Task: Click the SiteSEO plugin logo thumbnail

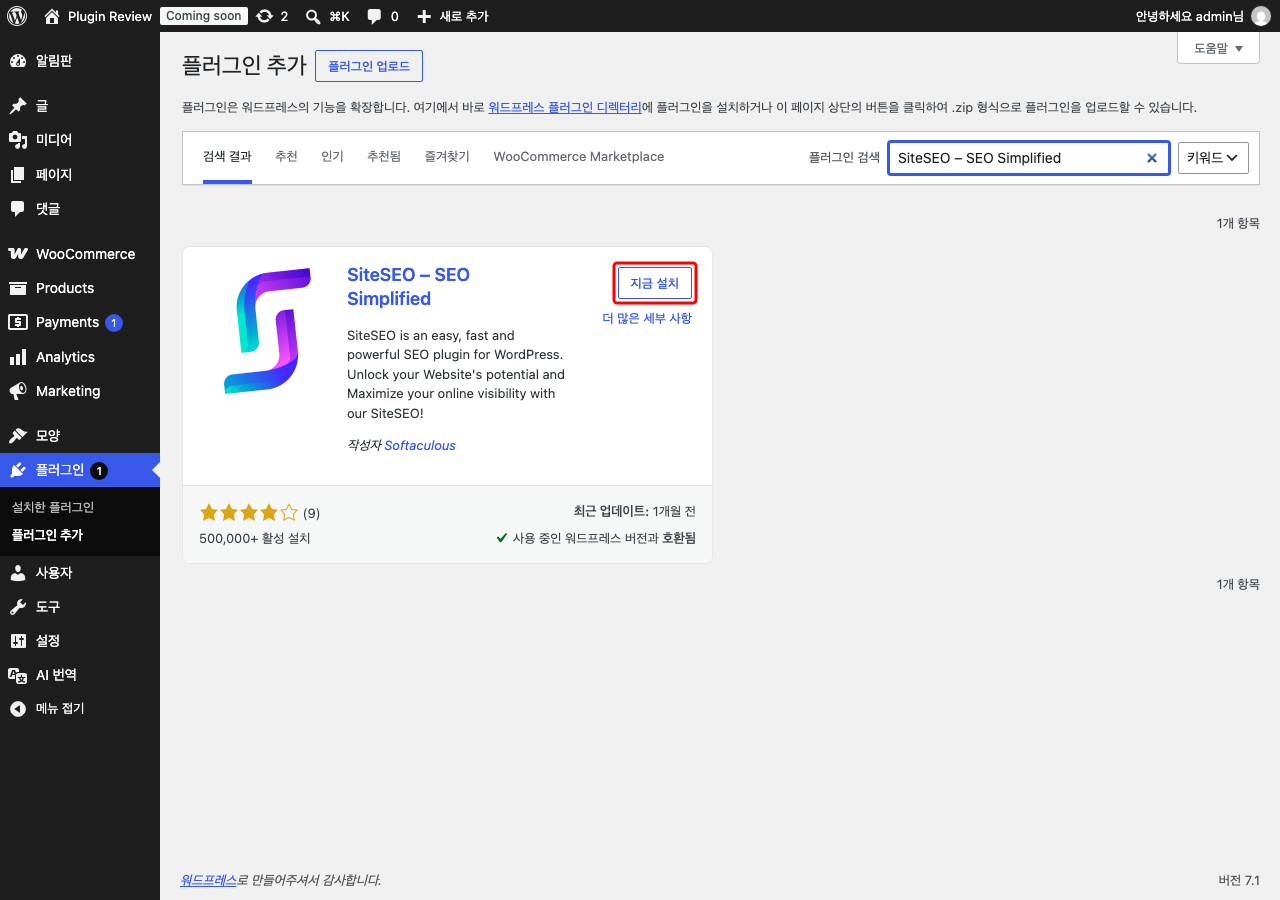Action: click(267, 331)
